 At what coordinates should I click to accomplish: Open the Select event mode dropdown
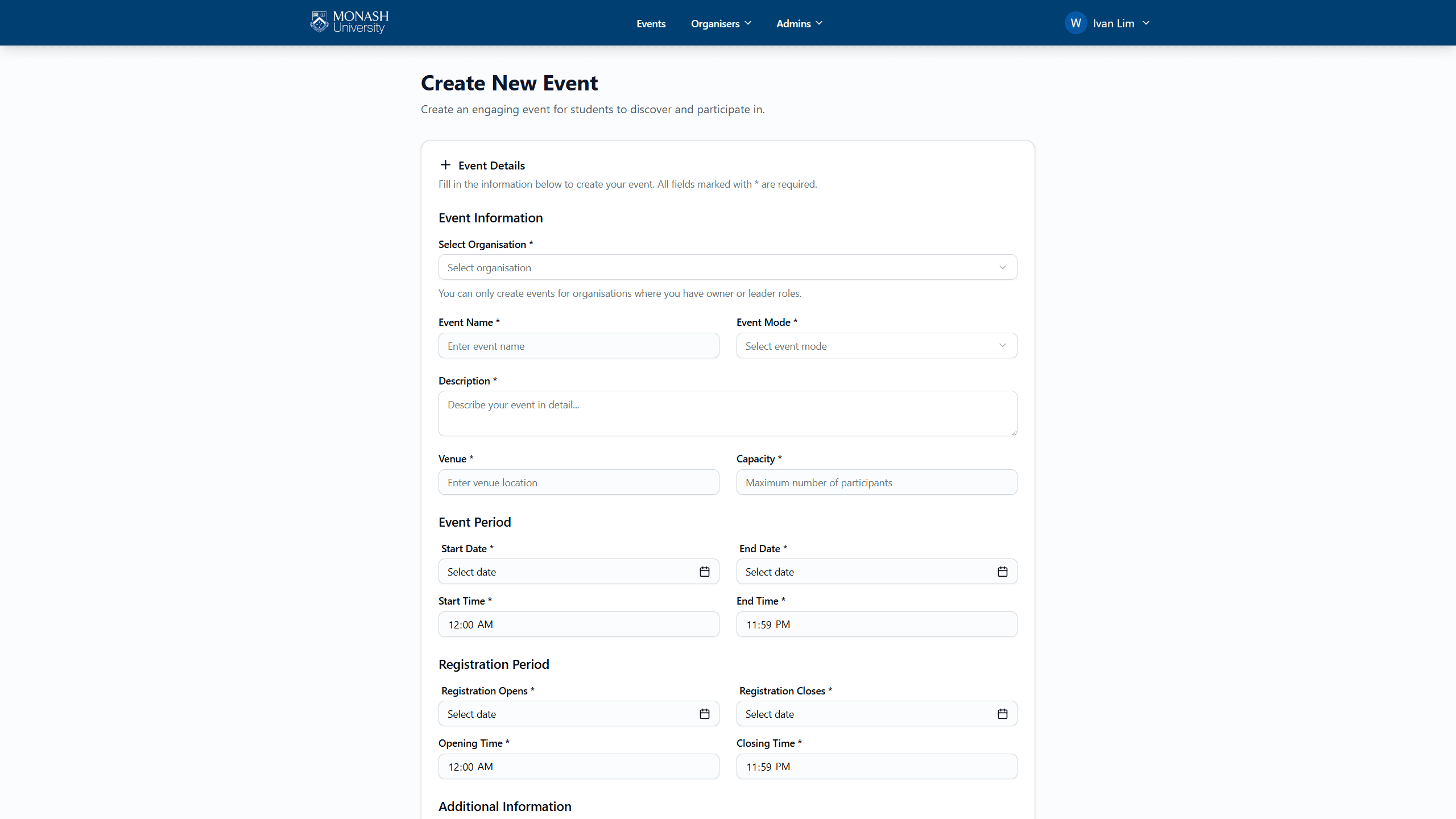tap(876, 346)
